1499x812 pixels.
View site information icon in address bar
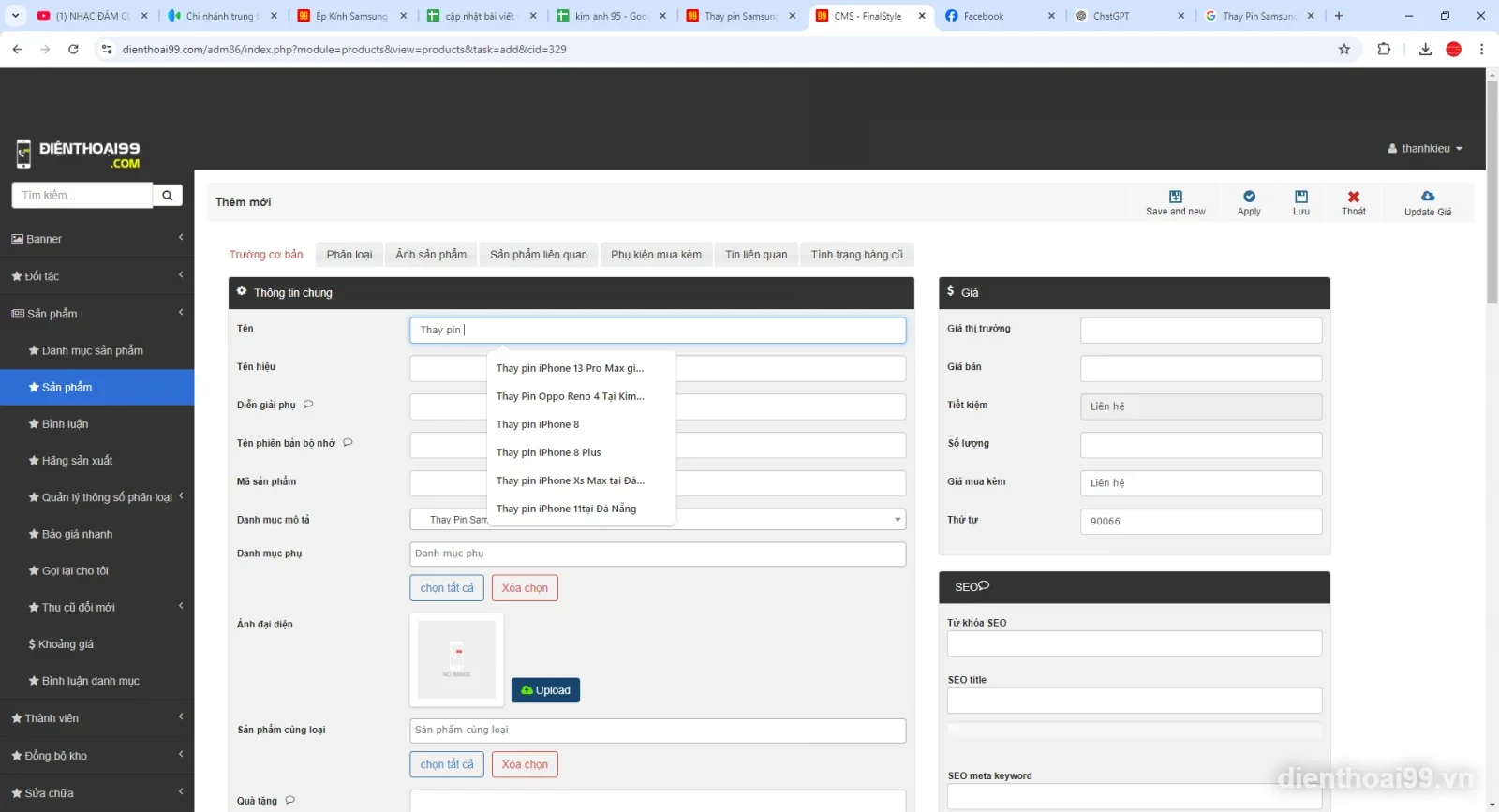107,50
